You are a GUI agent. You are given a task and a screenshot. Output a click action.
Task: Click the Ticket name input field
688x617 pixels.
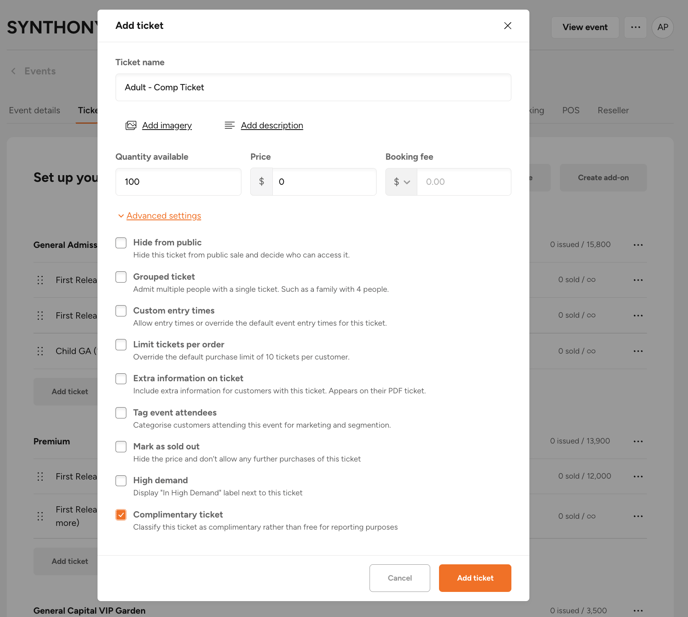313,88
